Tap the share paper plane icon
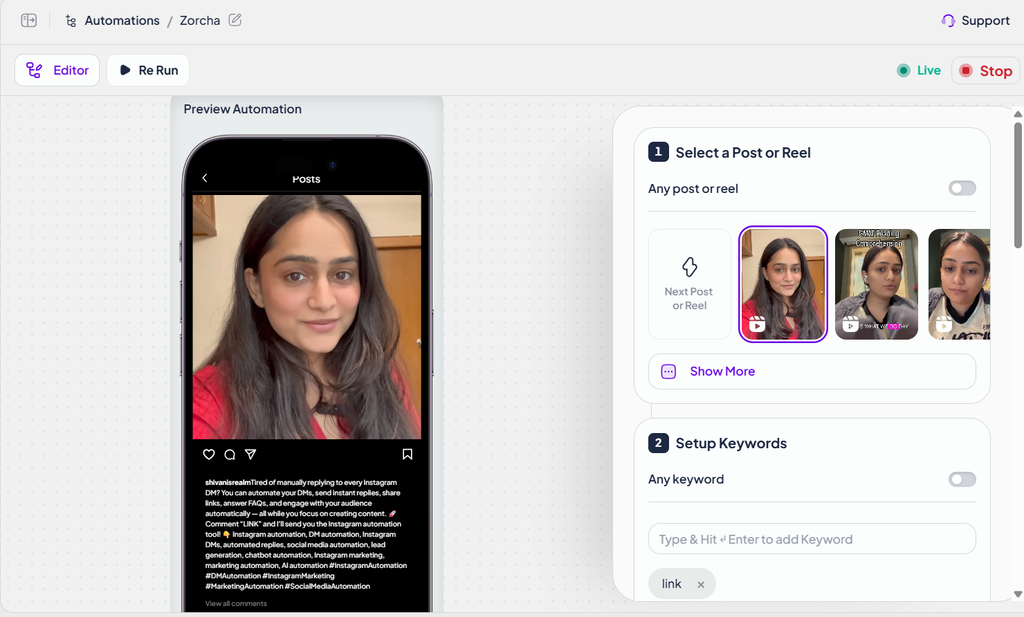1024x617 pixels. 250,454
